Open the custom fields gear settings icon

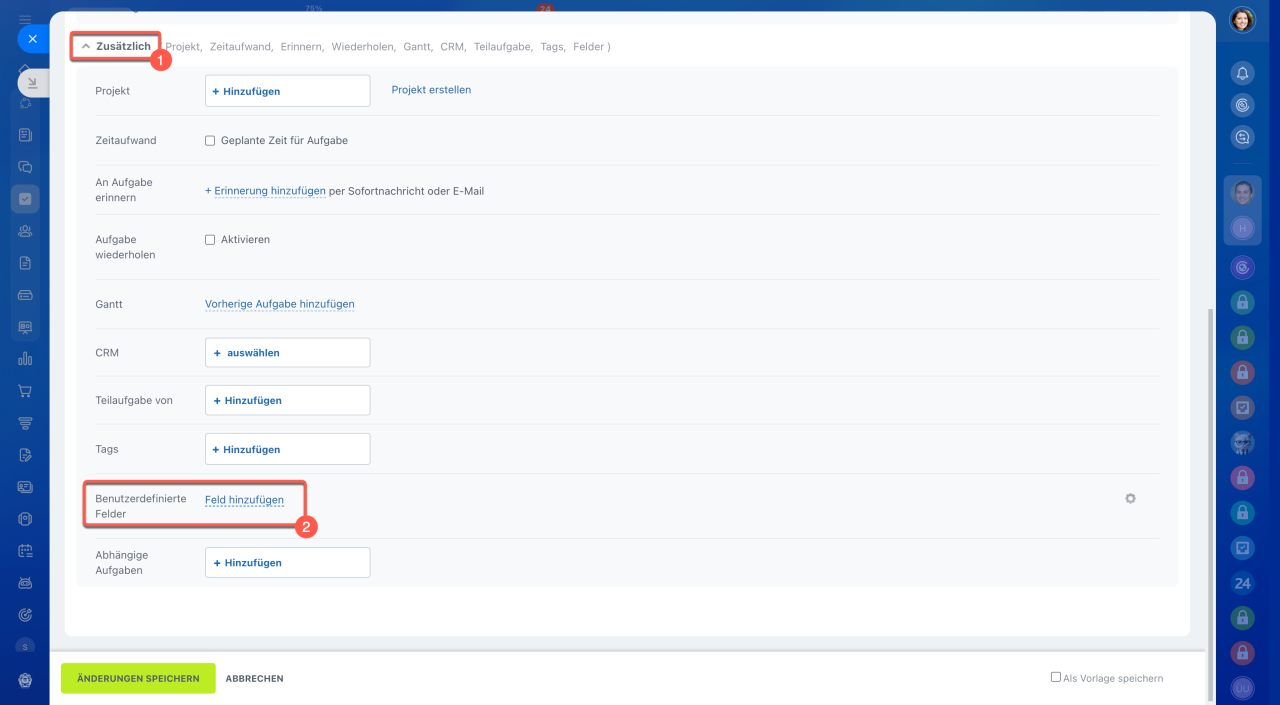pos(1130,498)
